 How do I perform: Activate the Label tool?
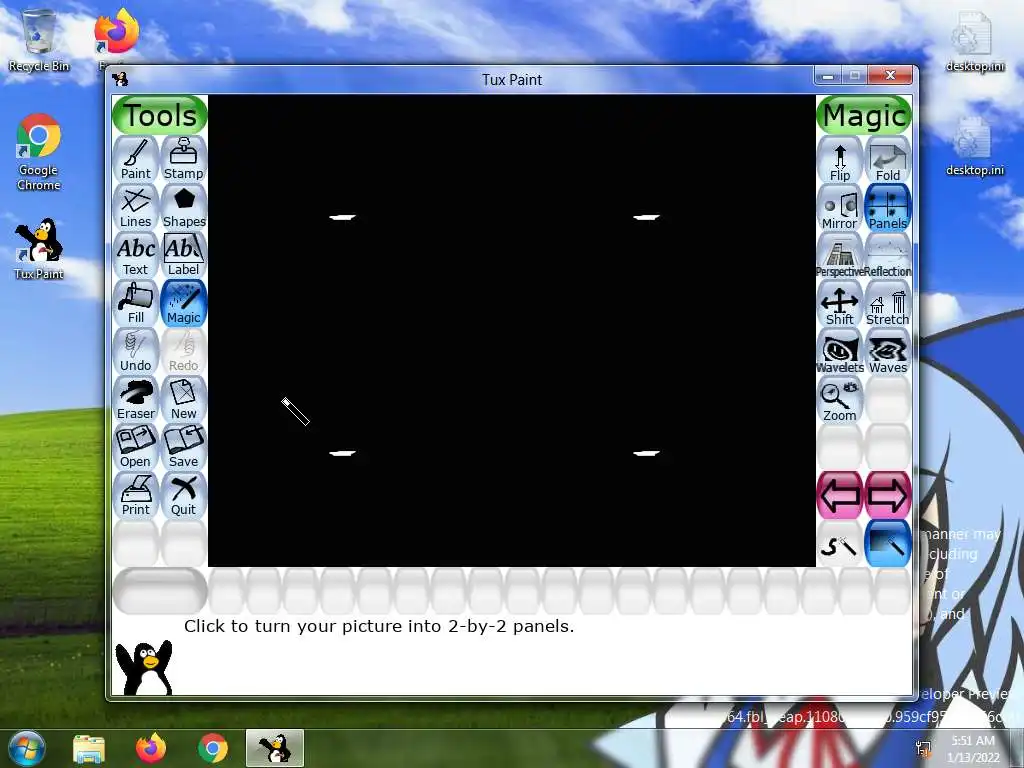point(184,255)
